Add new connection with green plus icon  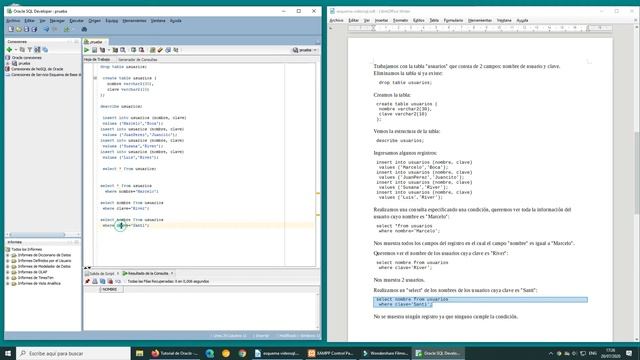pos(9,49)
